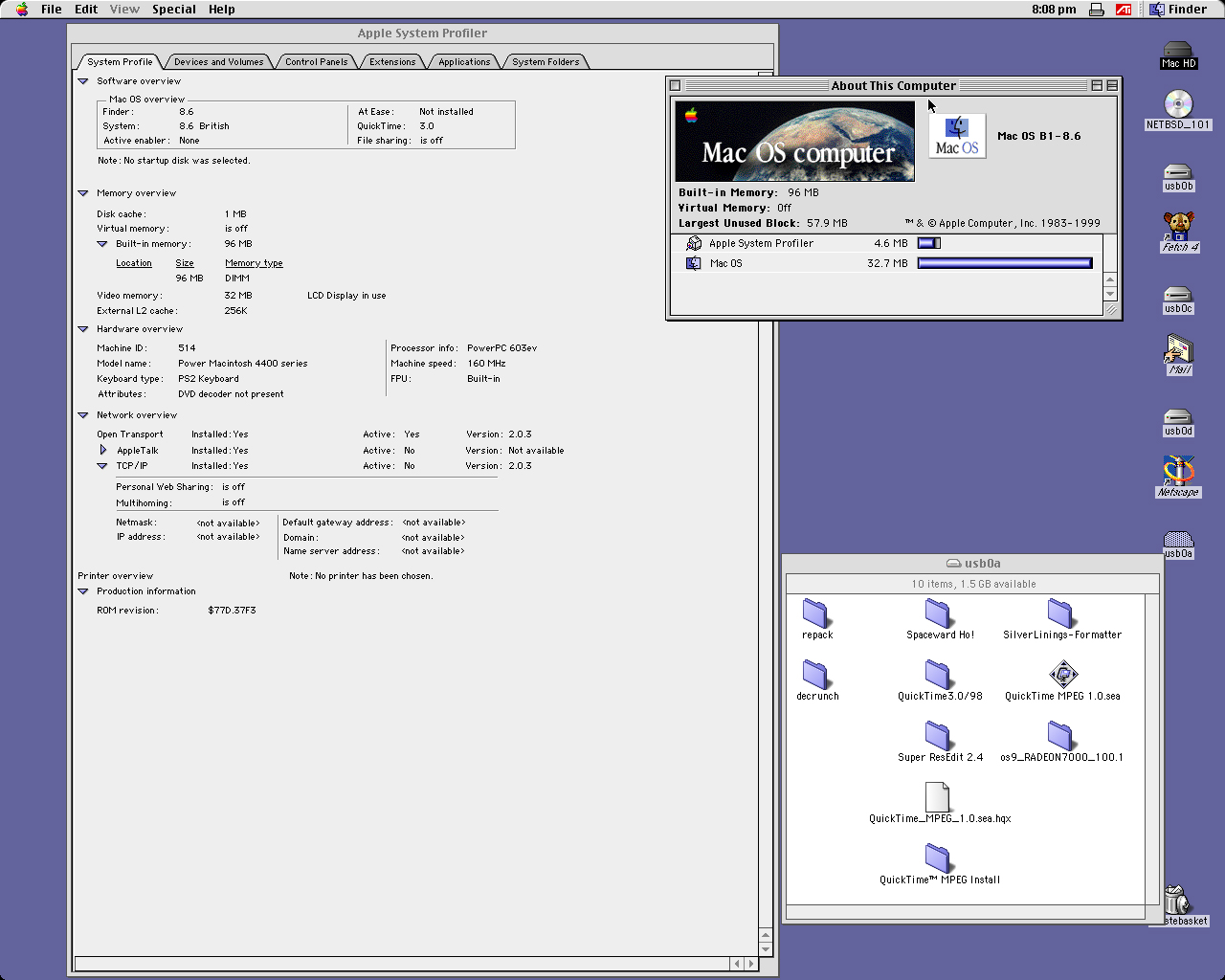Select the Spaceward Ho! folder
Screen dimensions: 1225x980
[x=939, y=612]
